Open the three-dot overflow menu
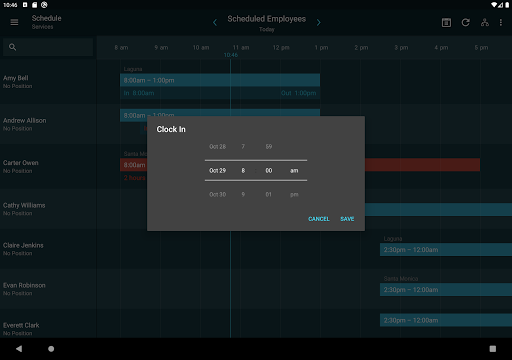Viewport: 512px width, 360px height. 501,22
